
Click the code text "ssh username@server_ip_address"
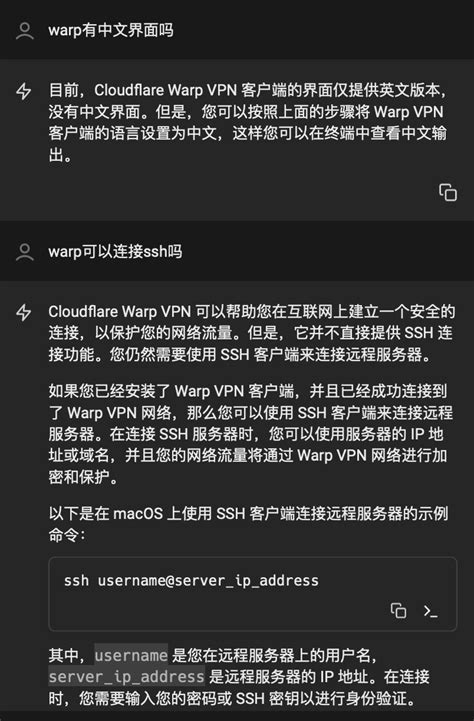pyautogui.click(x=191, y=581)
